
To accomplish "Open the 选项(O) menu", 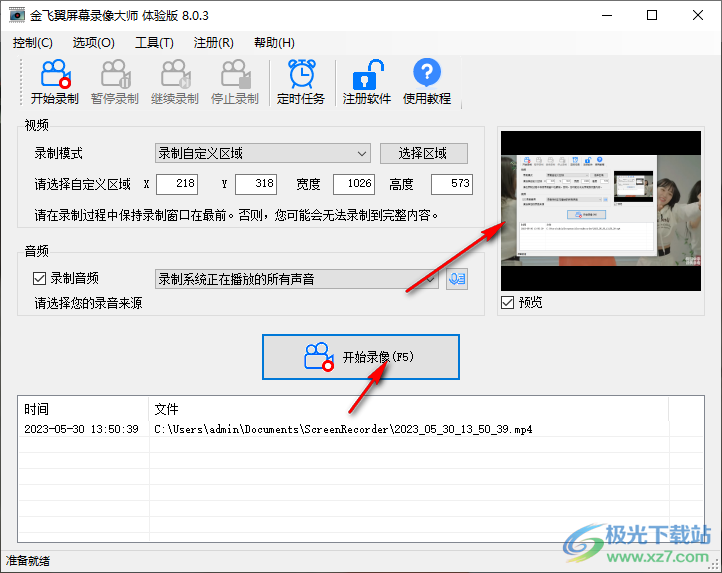I will coord(93,43).
